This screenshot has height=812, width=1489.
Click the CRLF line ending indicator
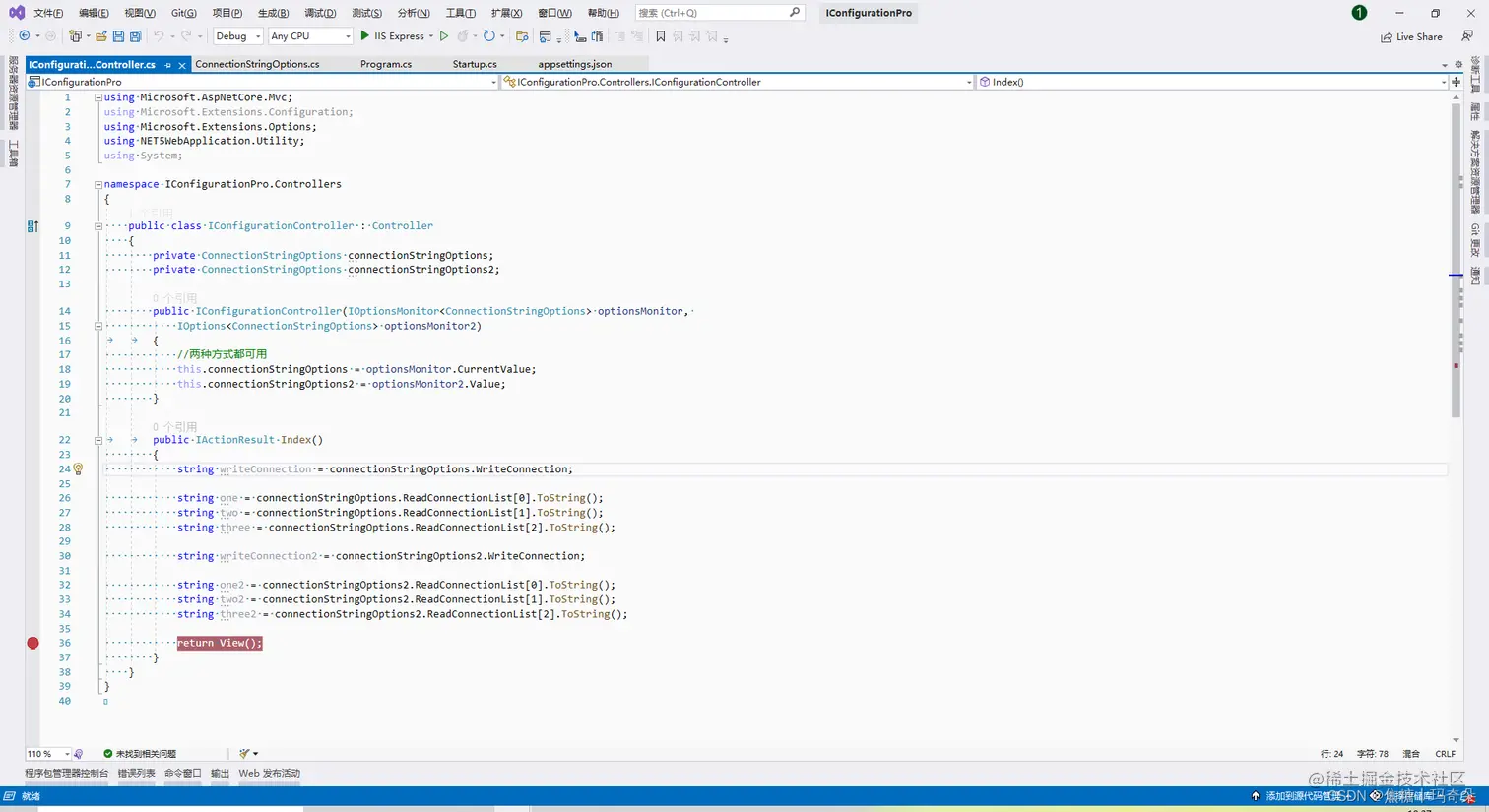[x=1445, y=754]
